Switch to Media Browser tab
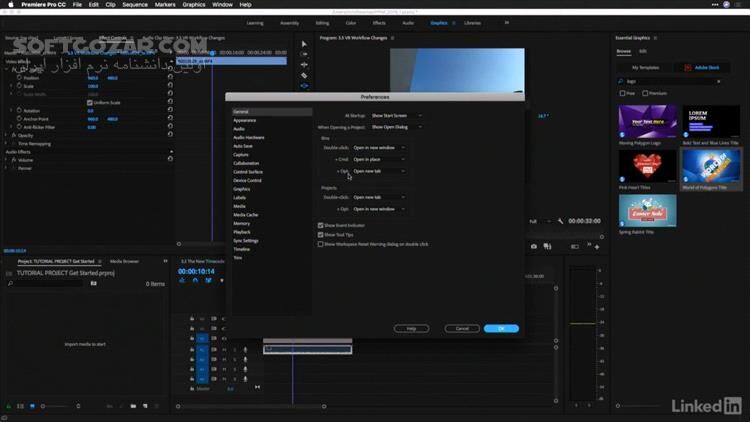Viewport: 750px width, 422px height. [124, 261]
